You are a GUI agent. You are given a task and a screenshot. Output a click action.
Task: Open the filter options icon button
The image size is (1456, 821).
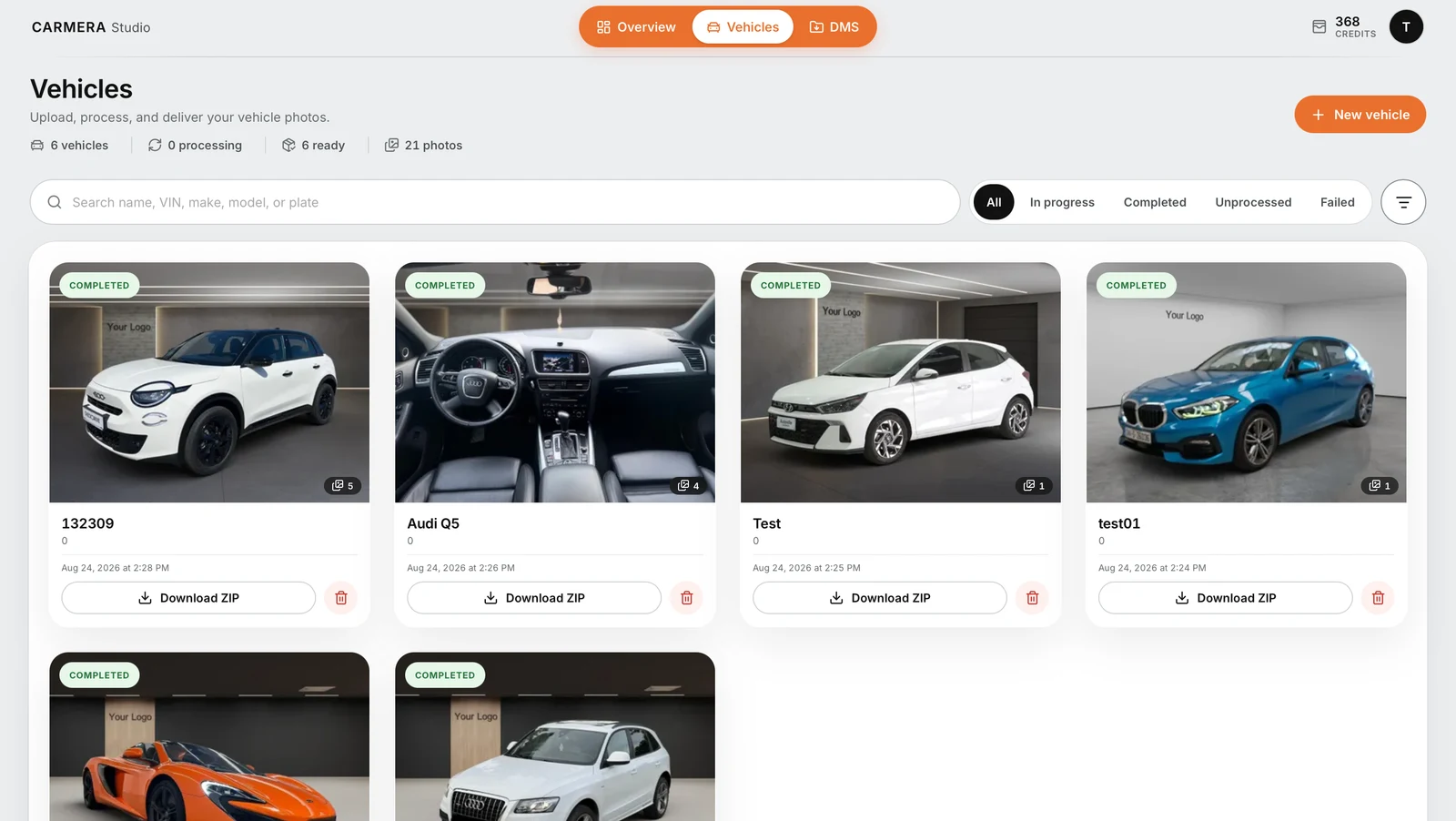pos(1403,202)
